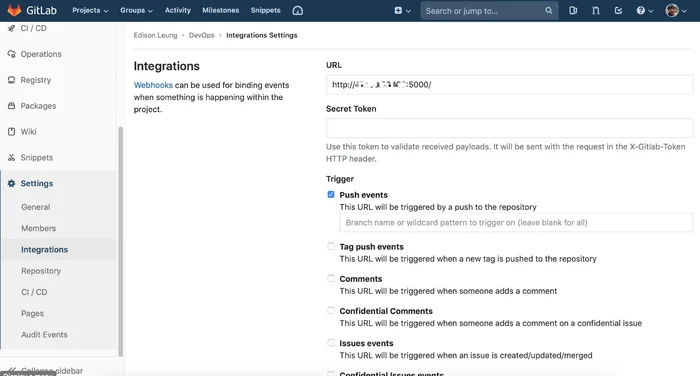Open the issues board icon in navbar
The width and height of the screenshot is (700, 376).
point(573,10)
